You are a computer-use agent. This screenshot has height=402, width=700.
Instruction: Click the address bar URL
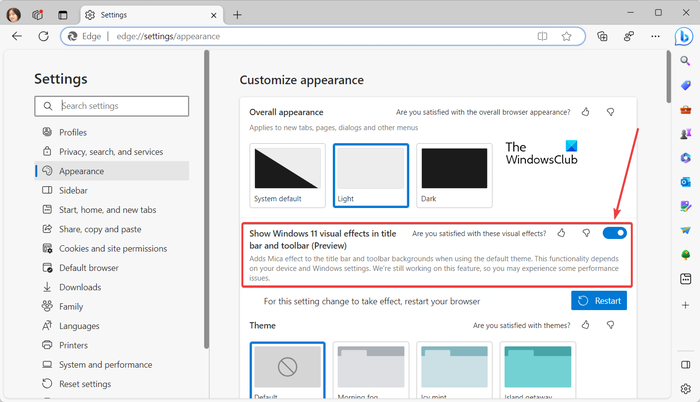tap(168, 36)
